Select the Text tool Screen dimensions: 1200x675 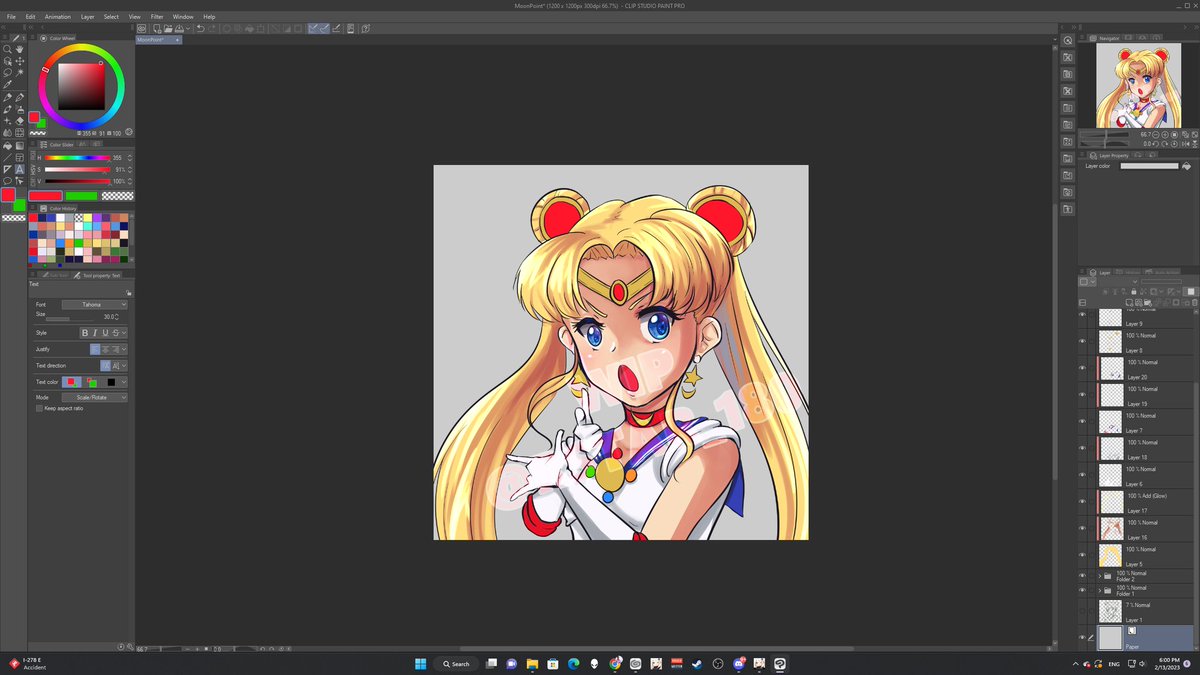coord(20,169)
